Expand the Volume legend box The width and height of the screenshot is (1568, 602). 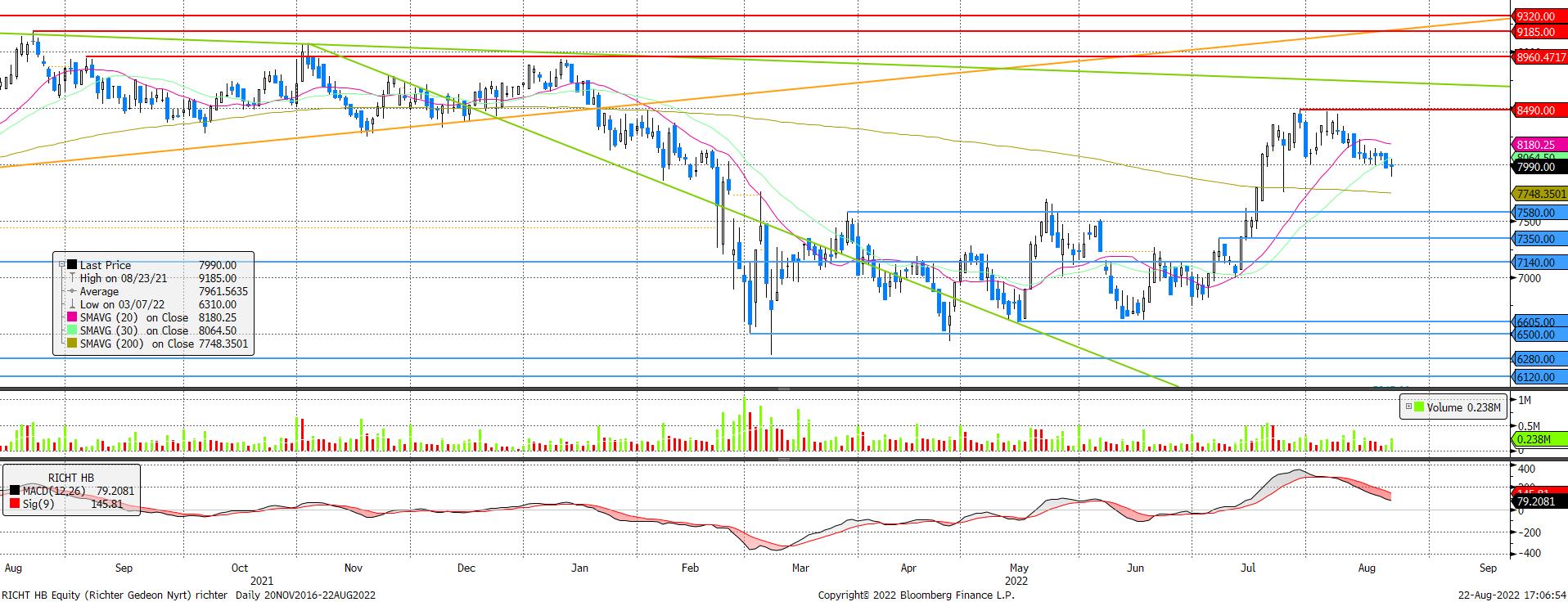coord(1408,407)
